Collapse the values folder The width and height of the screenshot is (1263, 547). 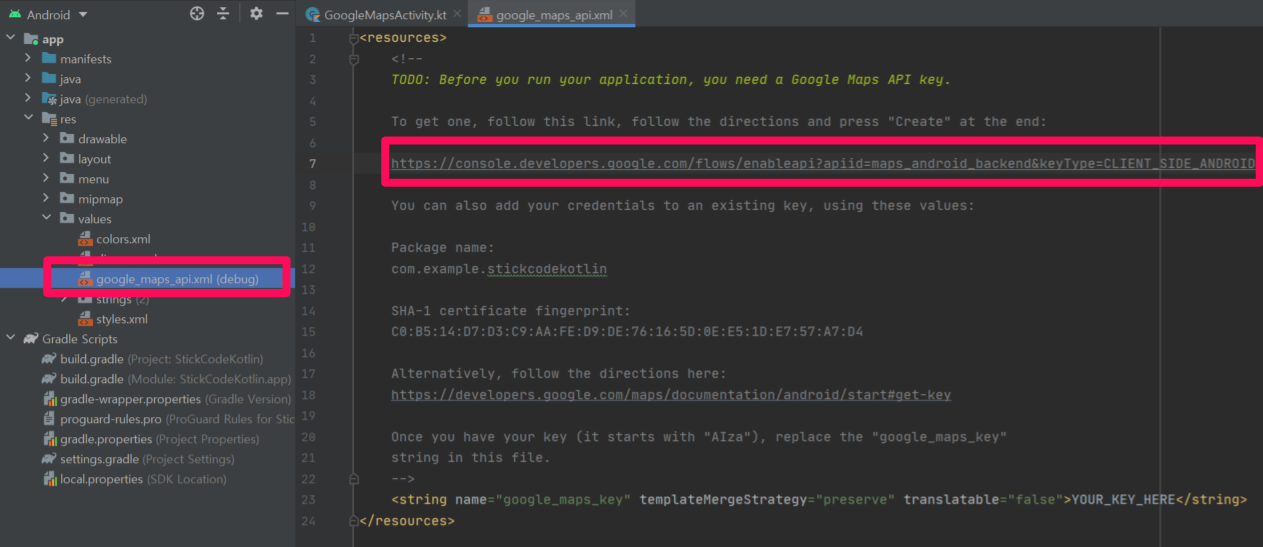(47, 219)
